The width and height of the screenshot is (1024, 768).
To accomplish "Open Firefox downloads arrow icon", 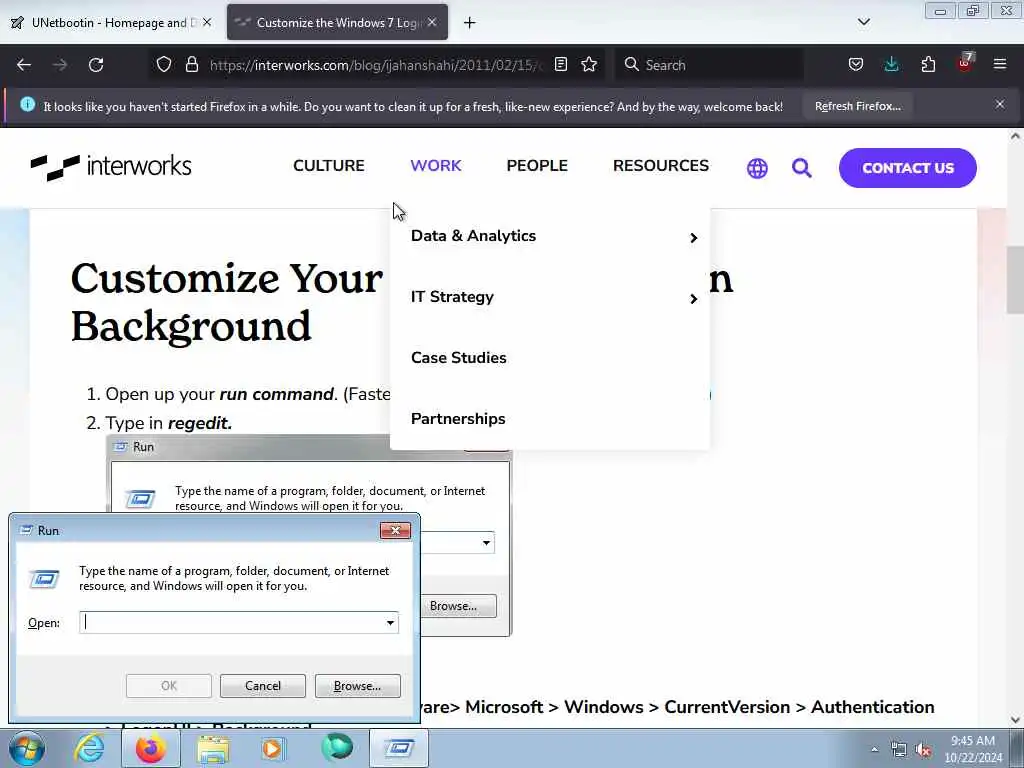I will [x=891, y=64].
